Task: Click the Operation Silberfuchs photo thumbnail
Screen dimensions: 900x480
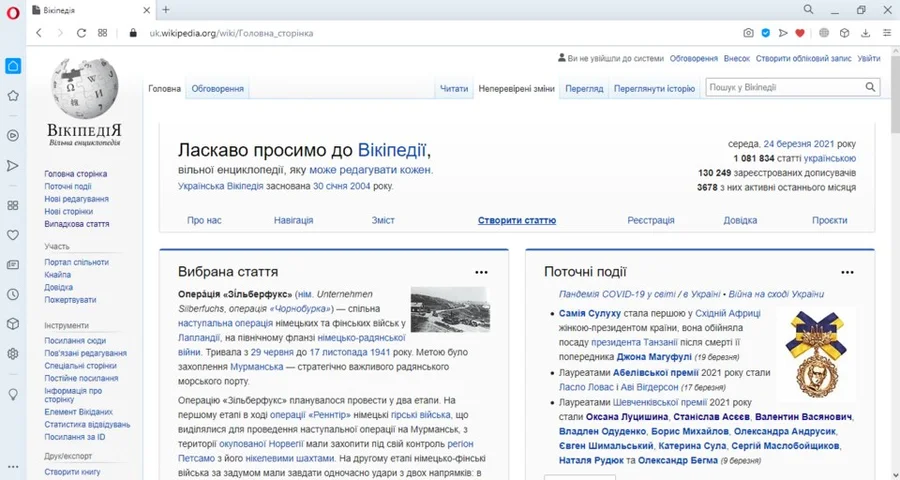Action: pos(451,309)
